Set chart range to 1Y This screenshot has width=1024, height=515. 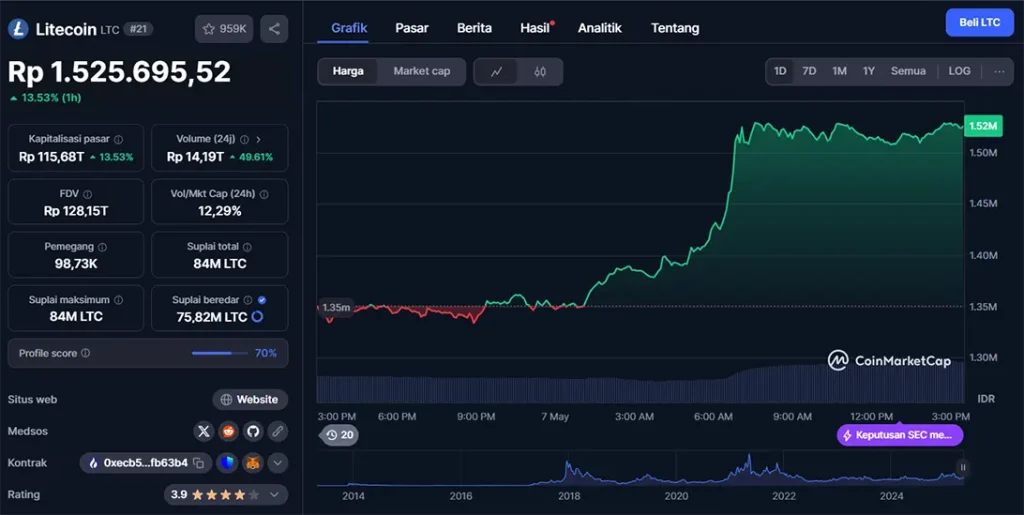(869, 71)
